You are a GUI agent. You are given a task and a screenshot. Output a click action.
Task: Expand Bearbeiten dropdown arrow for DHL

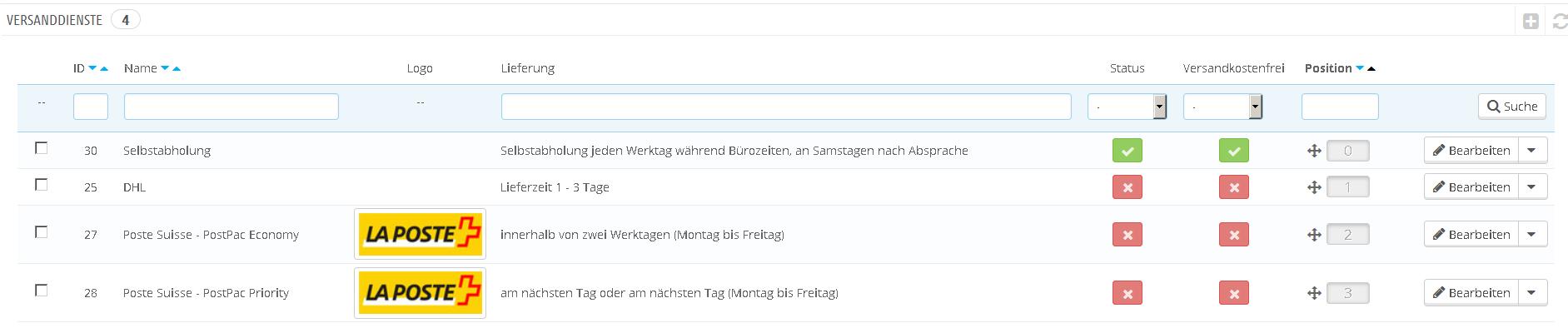1531,187
